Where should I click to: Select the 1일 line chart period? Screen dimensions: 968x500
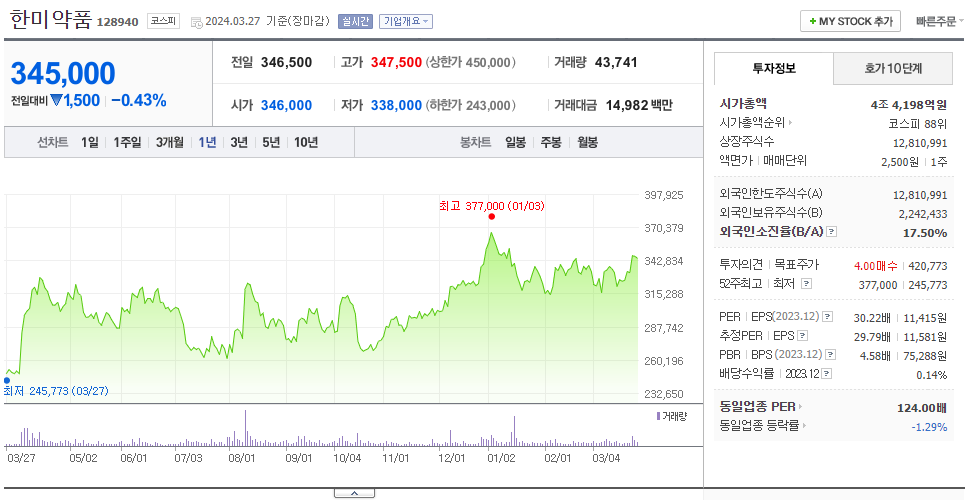90,143
